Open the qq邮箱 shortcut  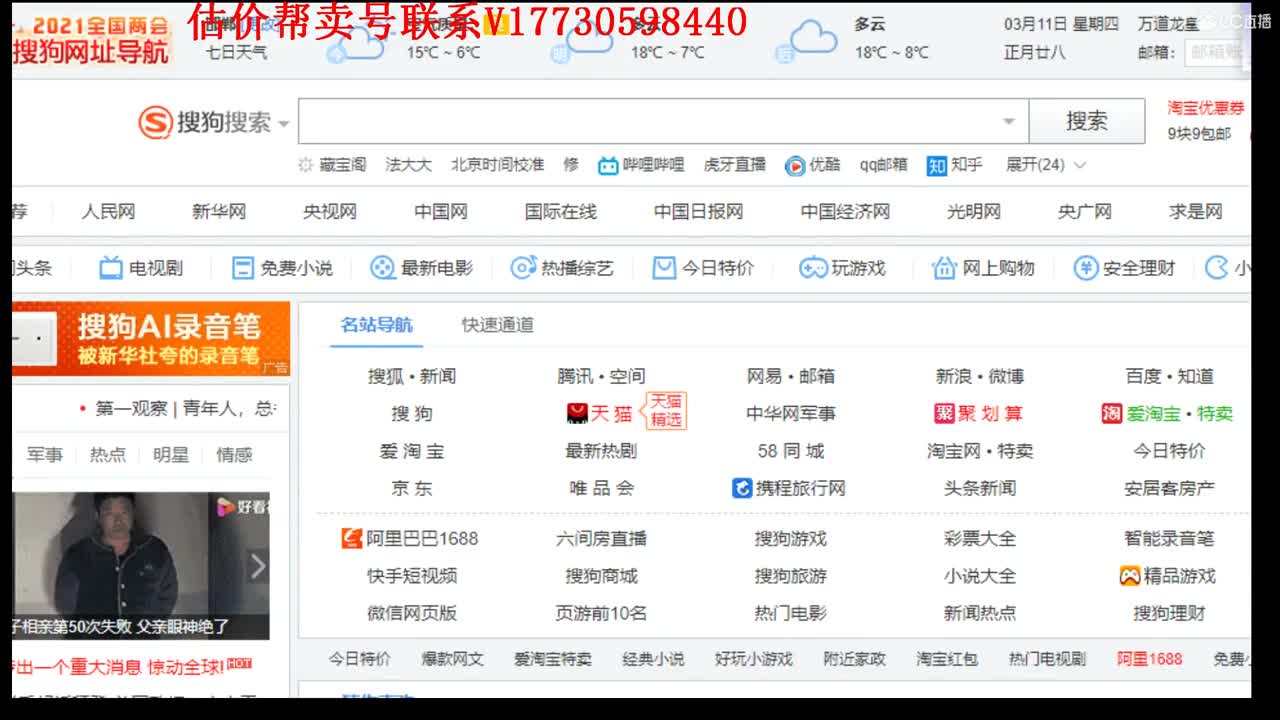tap(884, 165)
